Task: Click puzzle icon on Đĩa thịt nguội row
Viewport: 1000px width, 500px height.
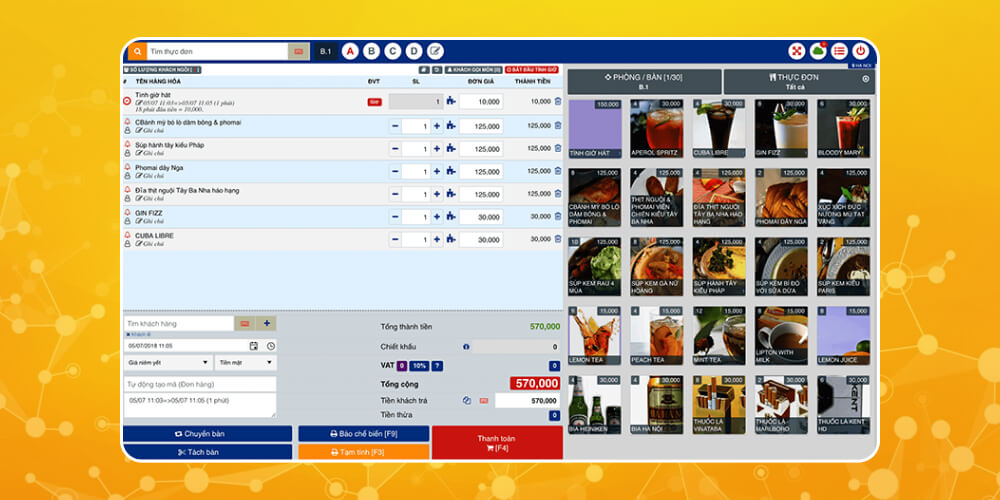Action: click(x=451, y=194)
